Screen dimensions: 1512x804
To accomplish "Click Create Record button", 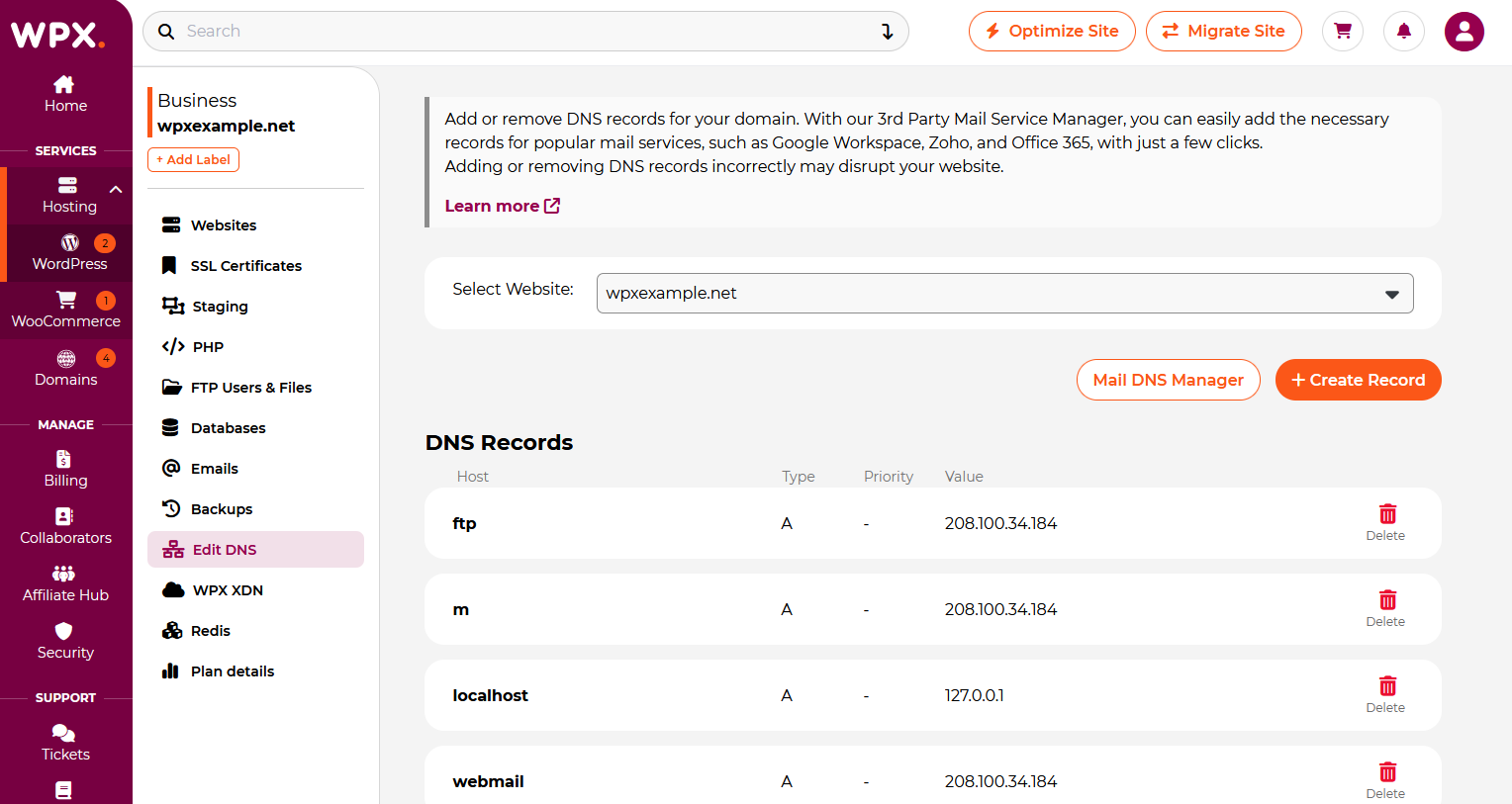I will click(x=1359, y=380).
